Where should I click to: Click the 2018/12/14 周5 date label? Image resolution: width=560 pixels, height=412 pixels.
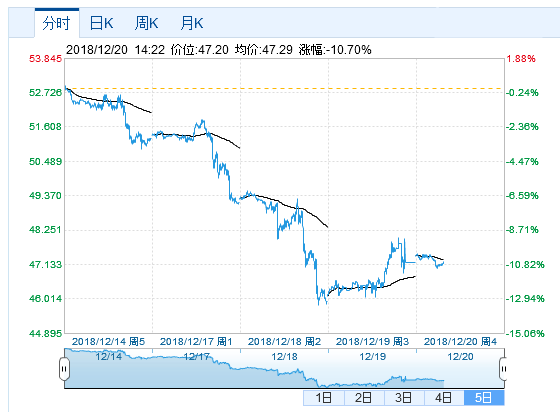[108, 342]
